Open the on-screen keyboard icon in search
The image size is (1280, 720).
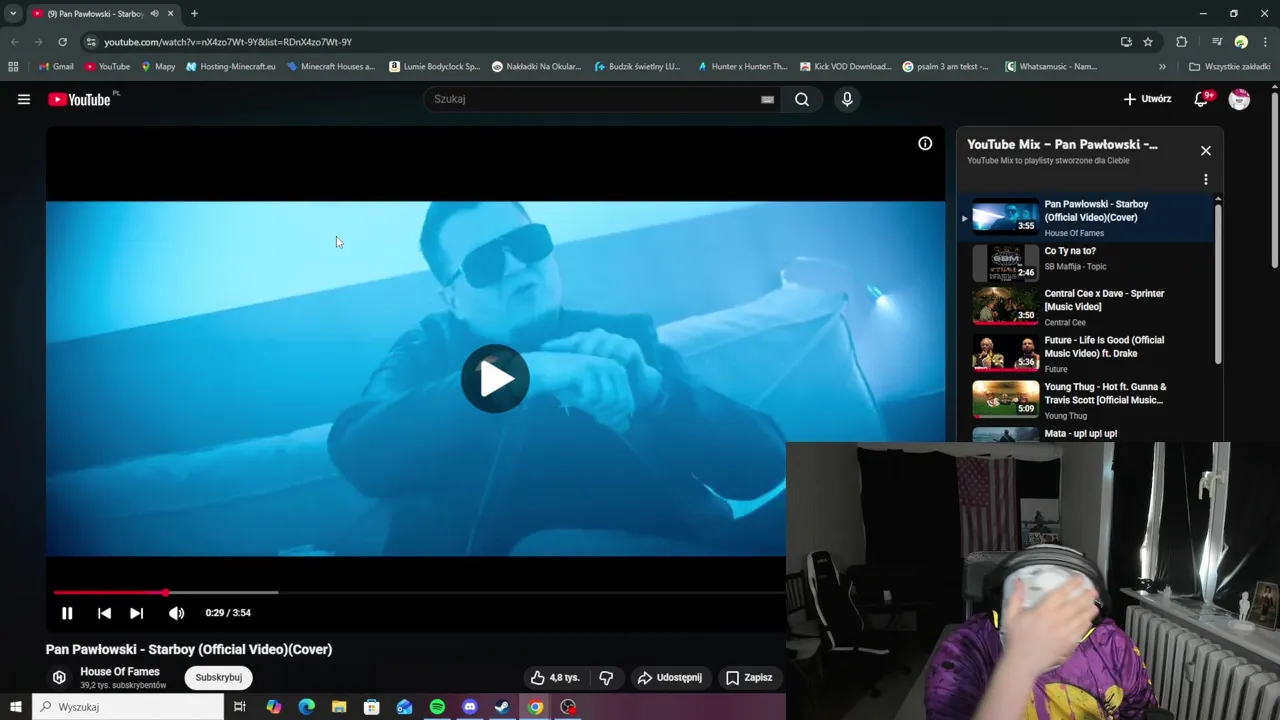[x=767, y=99]
